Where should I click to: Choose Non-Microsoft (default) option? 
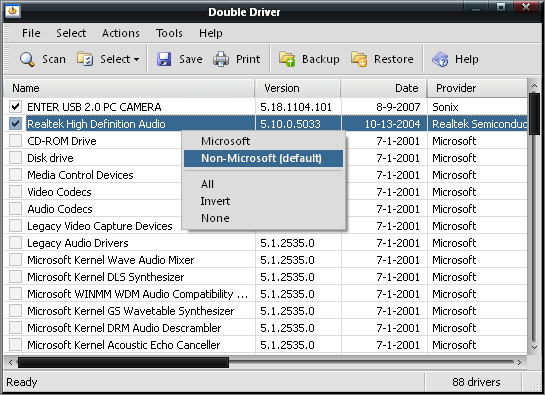coord(263,158)
